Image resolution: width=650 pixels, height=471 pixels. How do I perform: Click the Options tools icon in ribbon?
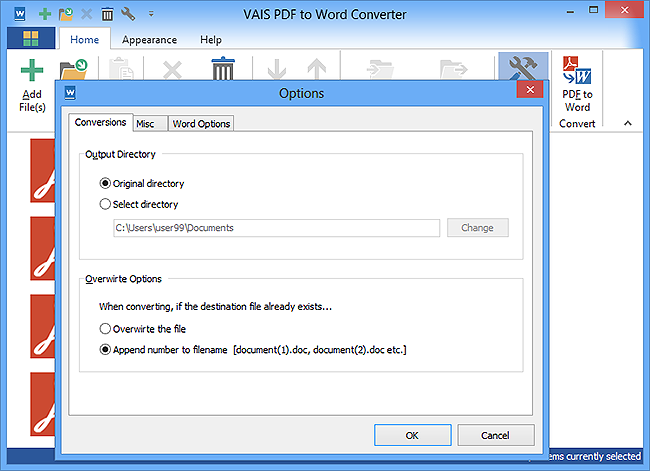tap(523, 66)
